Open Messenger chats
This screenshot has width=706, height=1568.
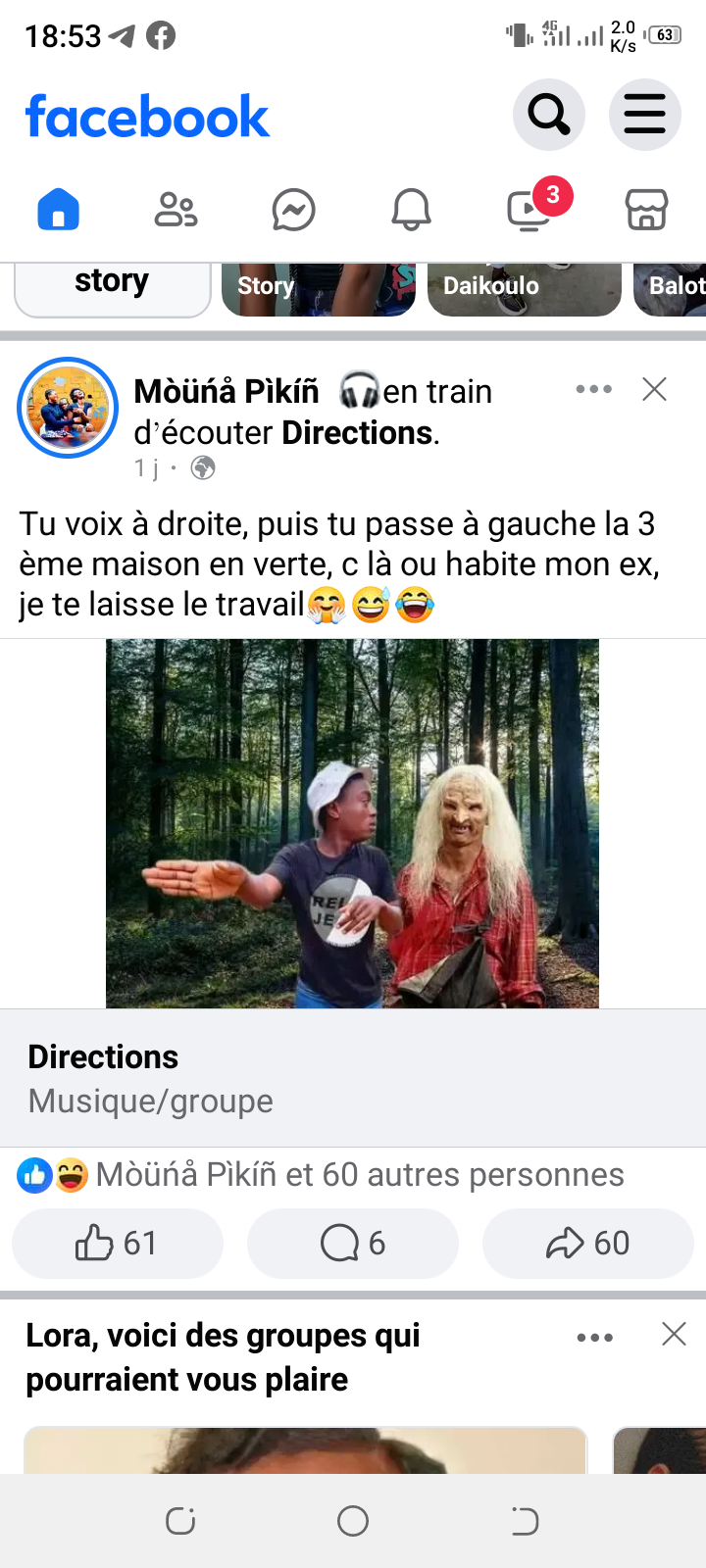coord(294,210)
